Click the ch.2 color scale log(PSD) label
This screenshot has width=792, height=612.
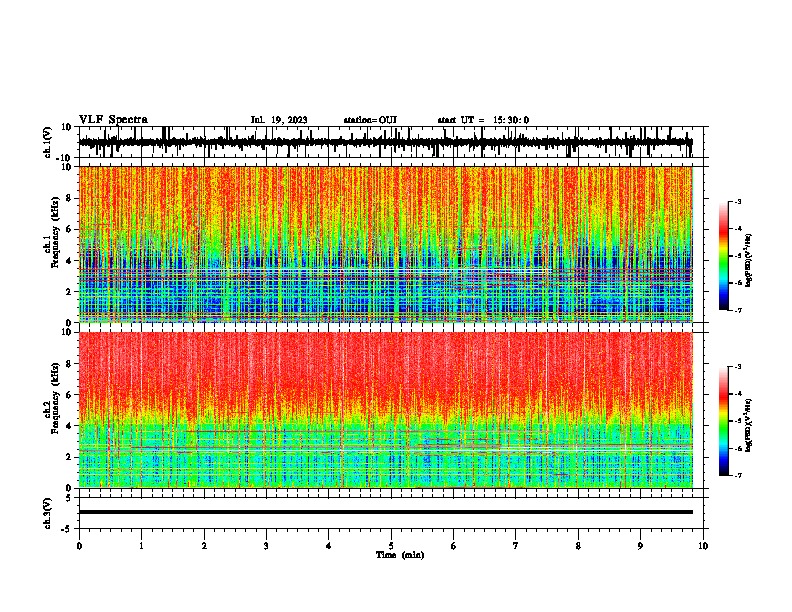749,426
